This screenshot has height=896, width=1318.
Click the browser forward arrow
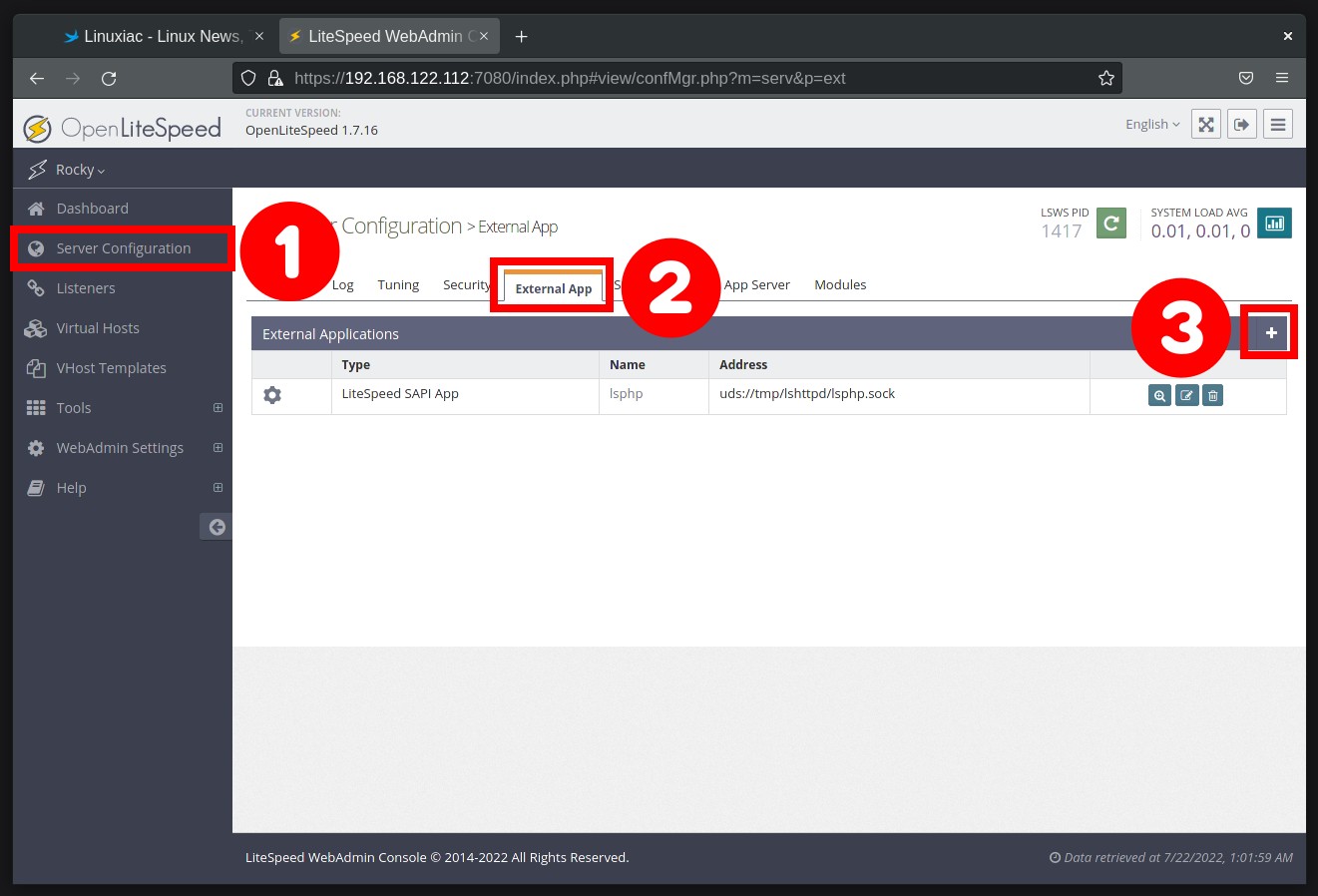tap(73, 78)
